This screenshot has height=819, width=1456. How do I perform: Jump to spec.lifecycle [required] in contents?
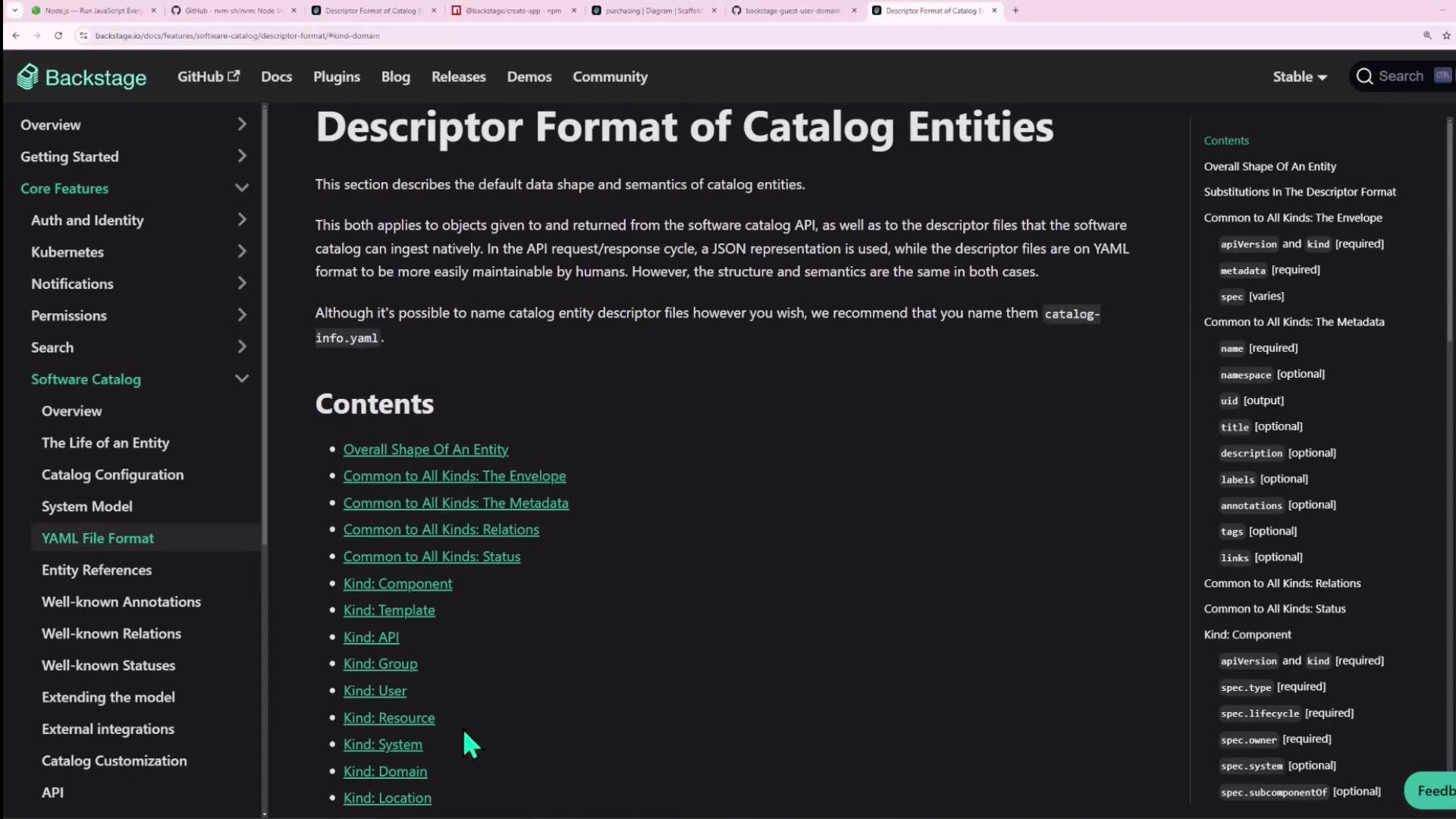pyautogui.click(x=1287, y=714)
